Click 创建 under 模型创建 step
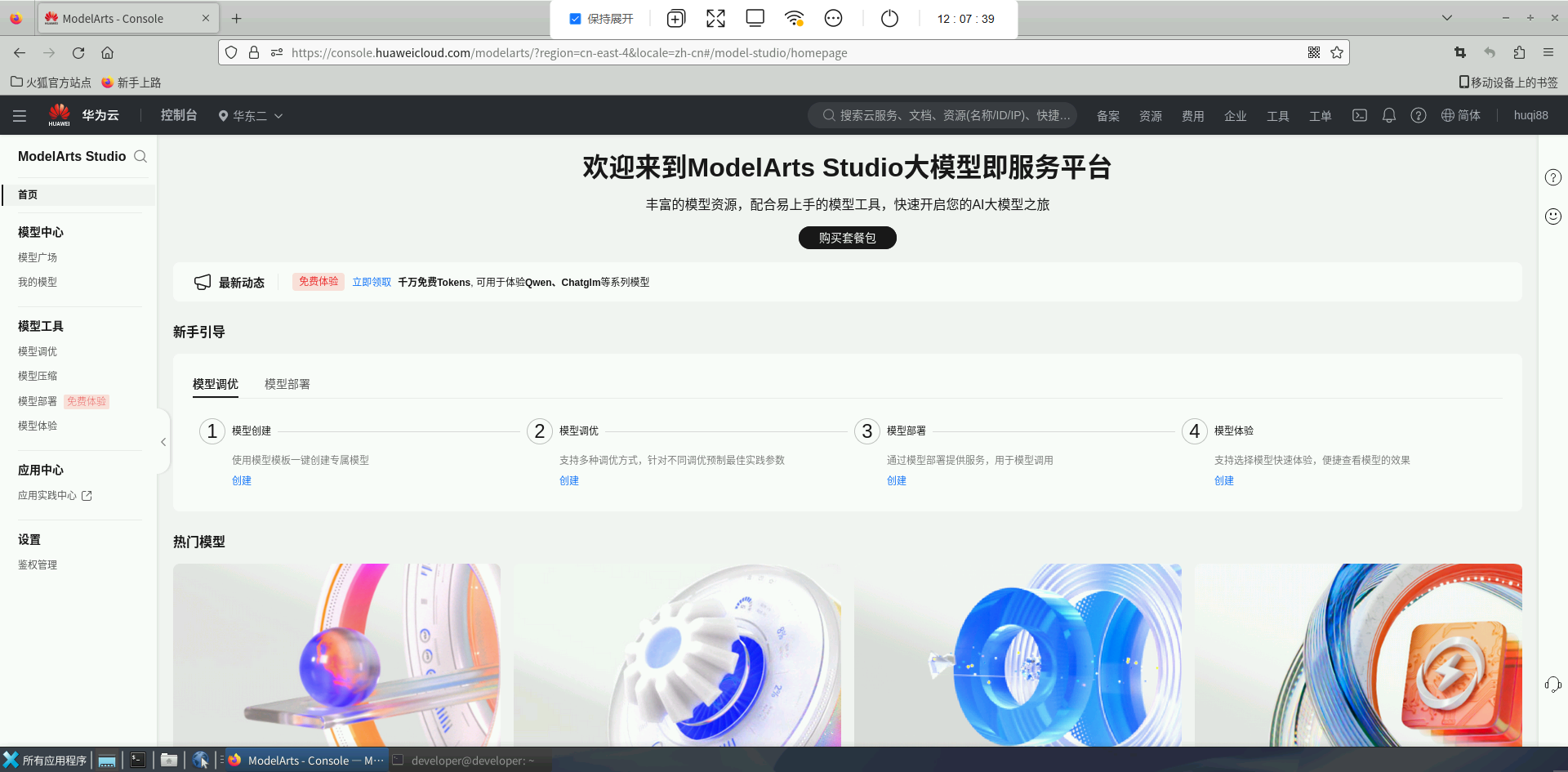 pyautogui.click(x=242, y=480)
